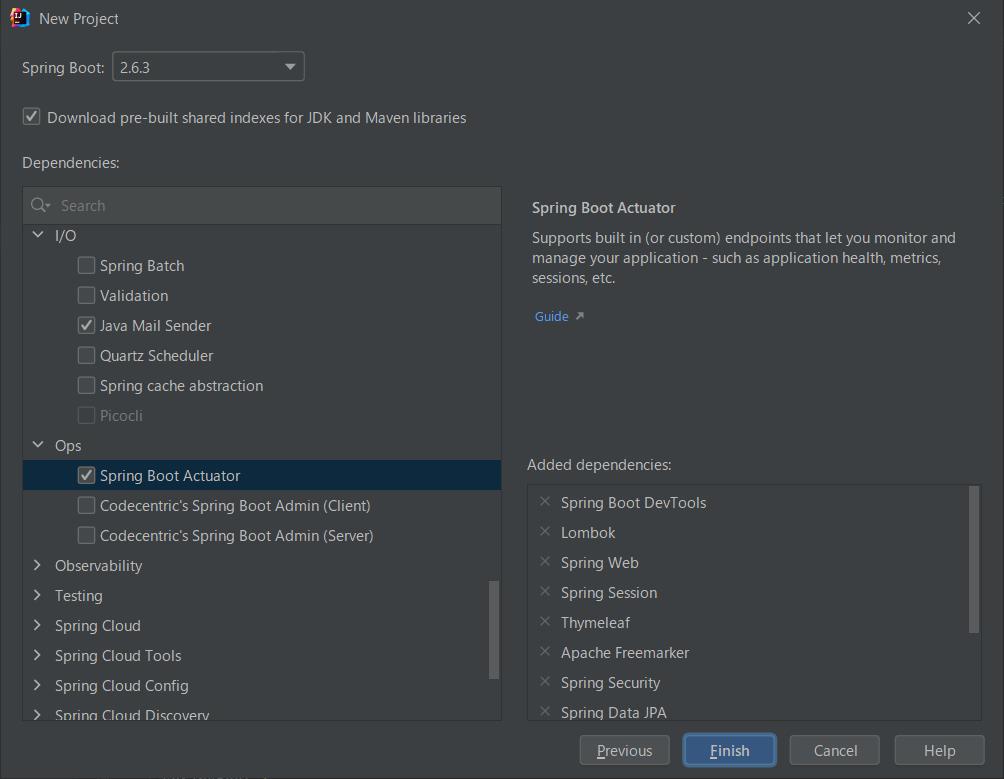Remove Spring Web from added dependencies
The height and width of the screenshot is (779, 1004).
pyautogui.click(x=545, y=562)
